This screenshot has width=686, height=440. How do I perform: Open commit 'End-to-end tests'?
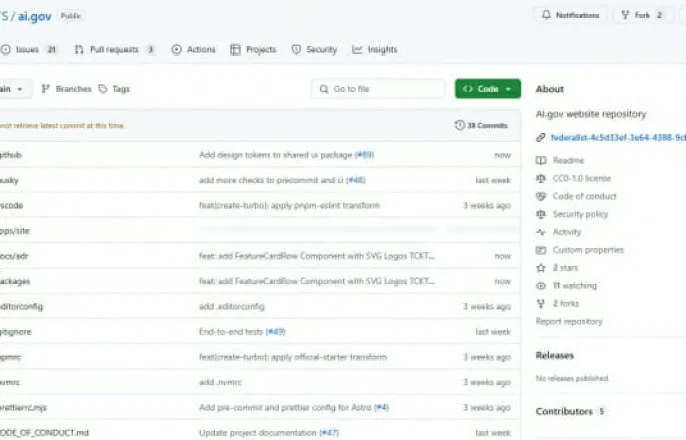231,332
